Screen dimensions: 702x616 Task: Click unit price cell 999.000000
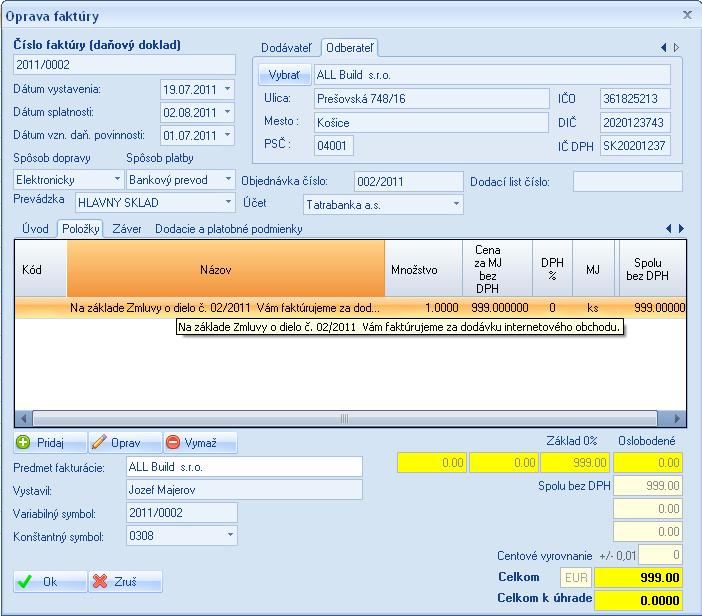coord(497,308)
